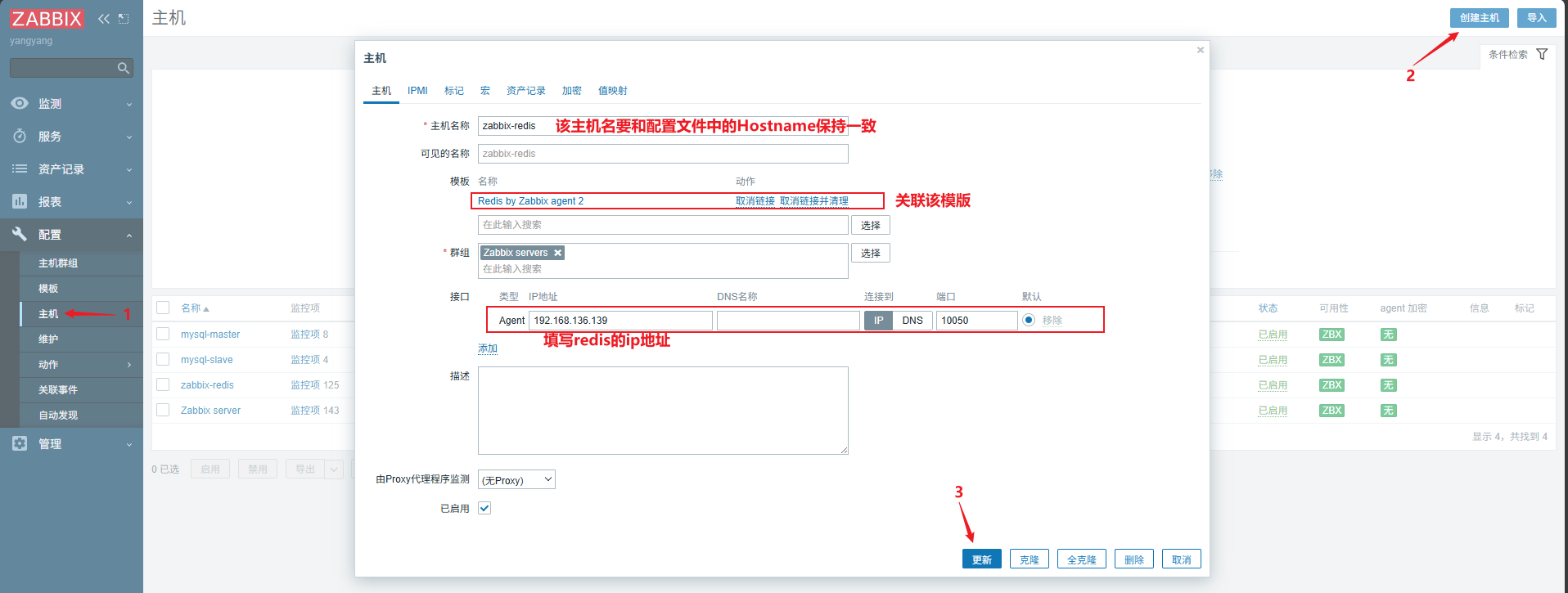This screenshot has width=1568, height=593.
Task: Focus the port 10050 field
Action: (977, 321)
